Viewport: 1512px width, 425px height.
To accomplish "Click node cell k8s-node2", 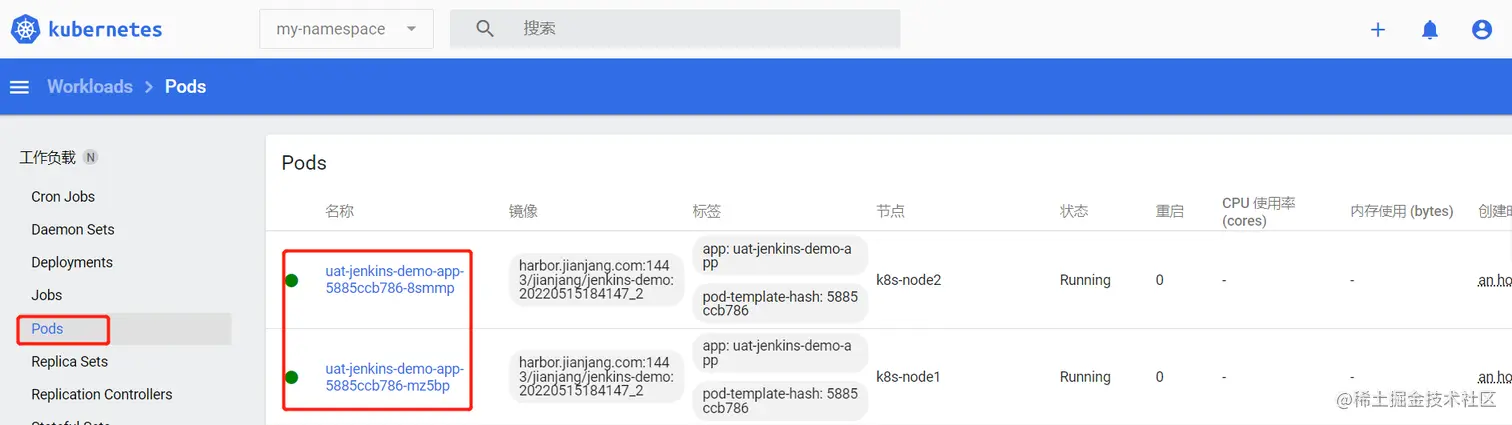I will [x=909, y=280].
